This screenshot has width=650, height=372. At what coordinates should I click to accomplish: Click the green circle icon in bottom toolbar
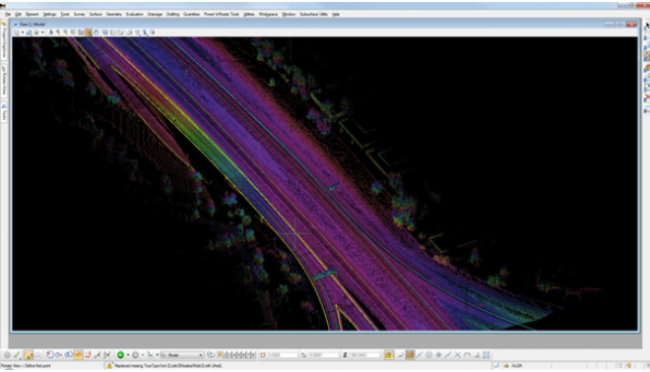click(x=120, y=355)
